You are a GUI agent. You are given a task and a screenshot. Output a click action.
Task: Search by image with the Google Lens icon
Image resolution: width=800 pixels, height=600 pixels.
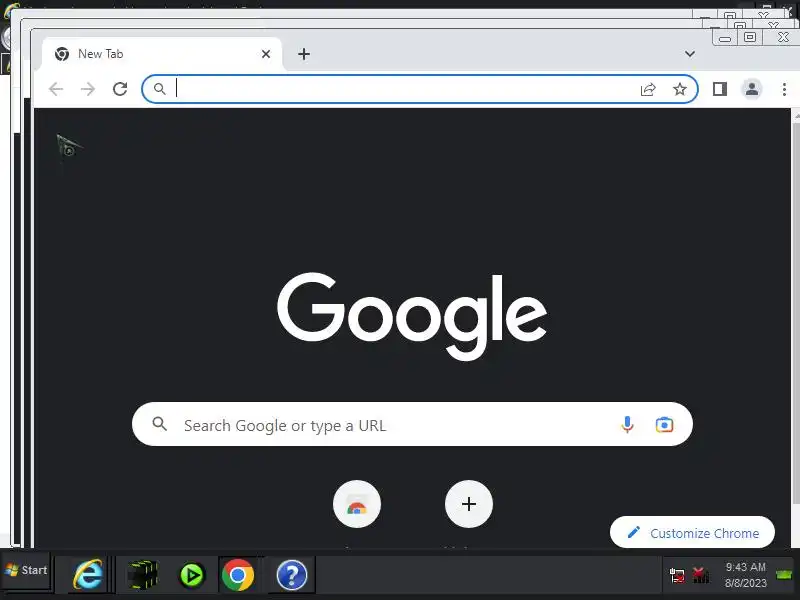point(664,424)
